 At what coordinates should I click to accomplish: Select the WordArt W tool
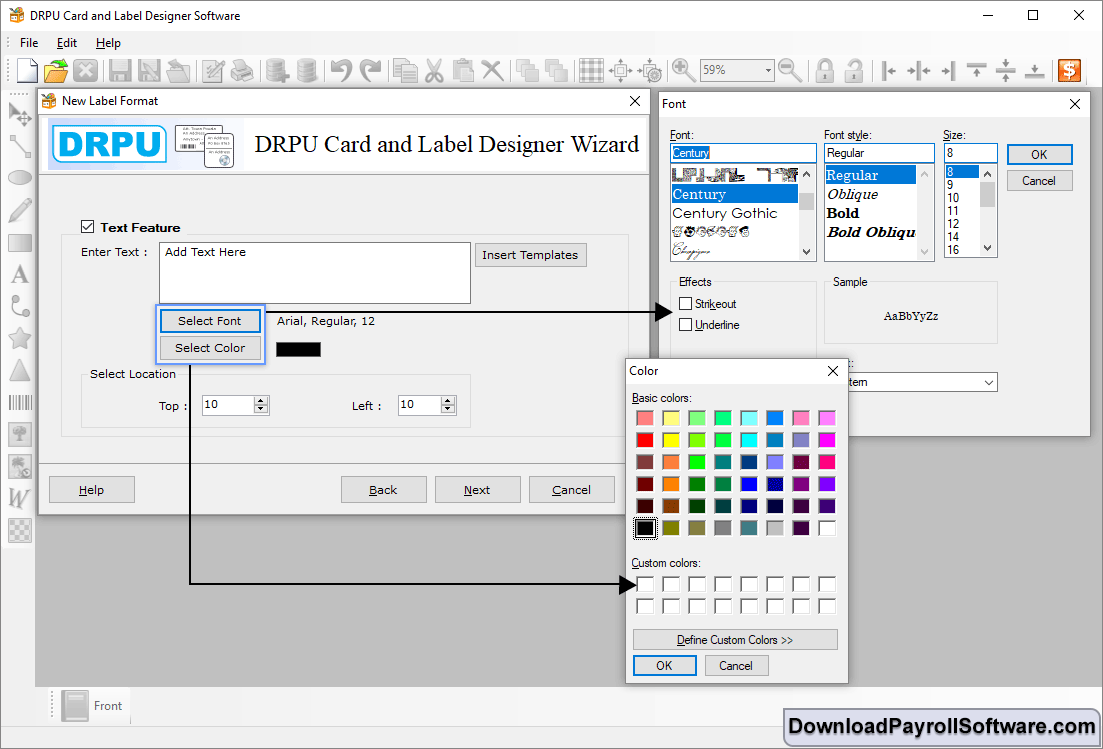click(18, 499)
